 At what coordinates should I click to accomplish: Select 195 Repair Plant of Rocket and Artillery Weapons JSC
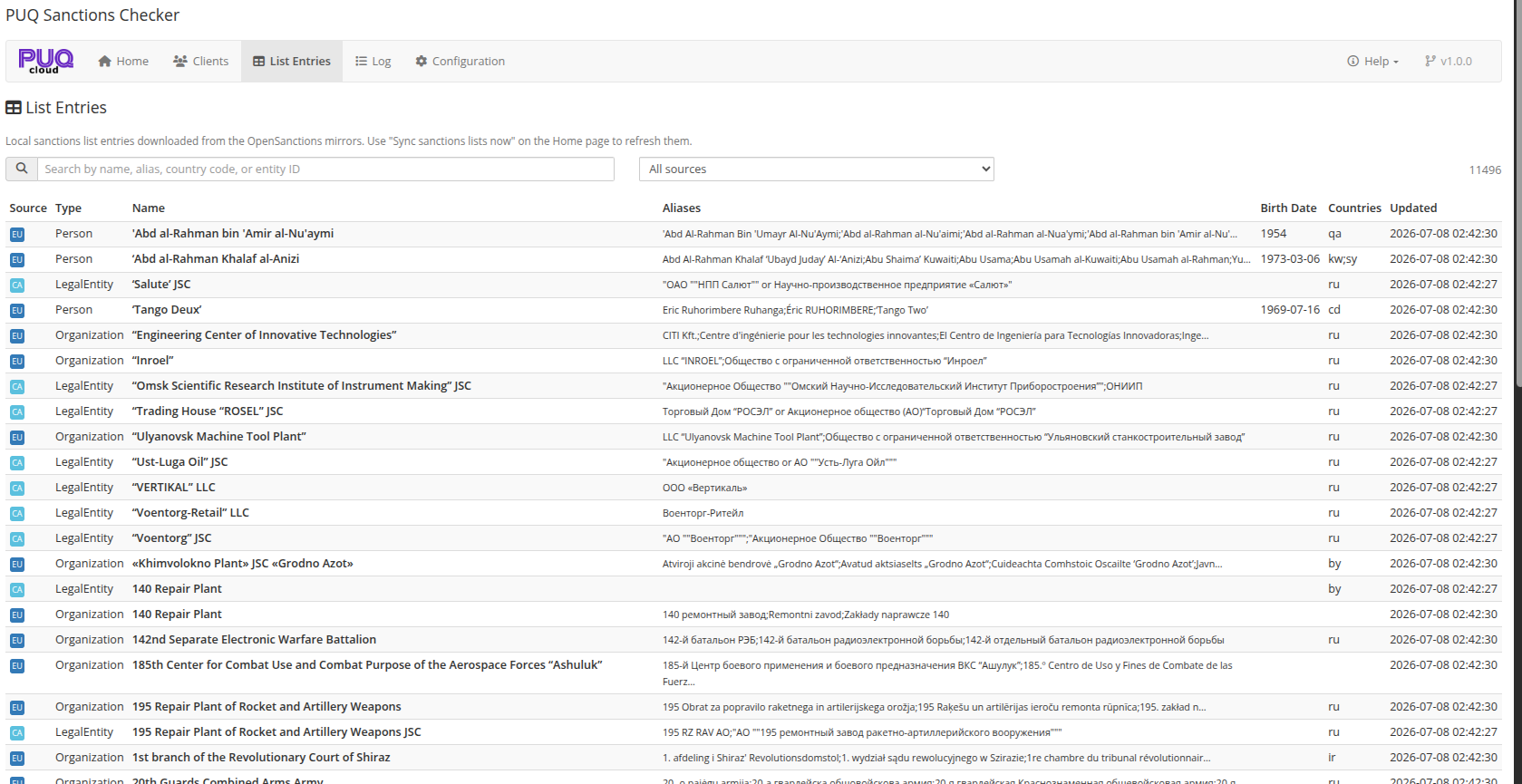click(276, 731)
